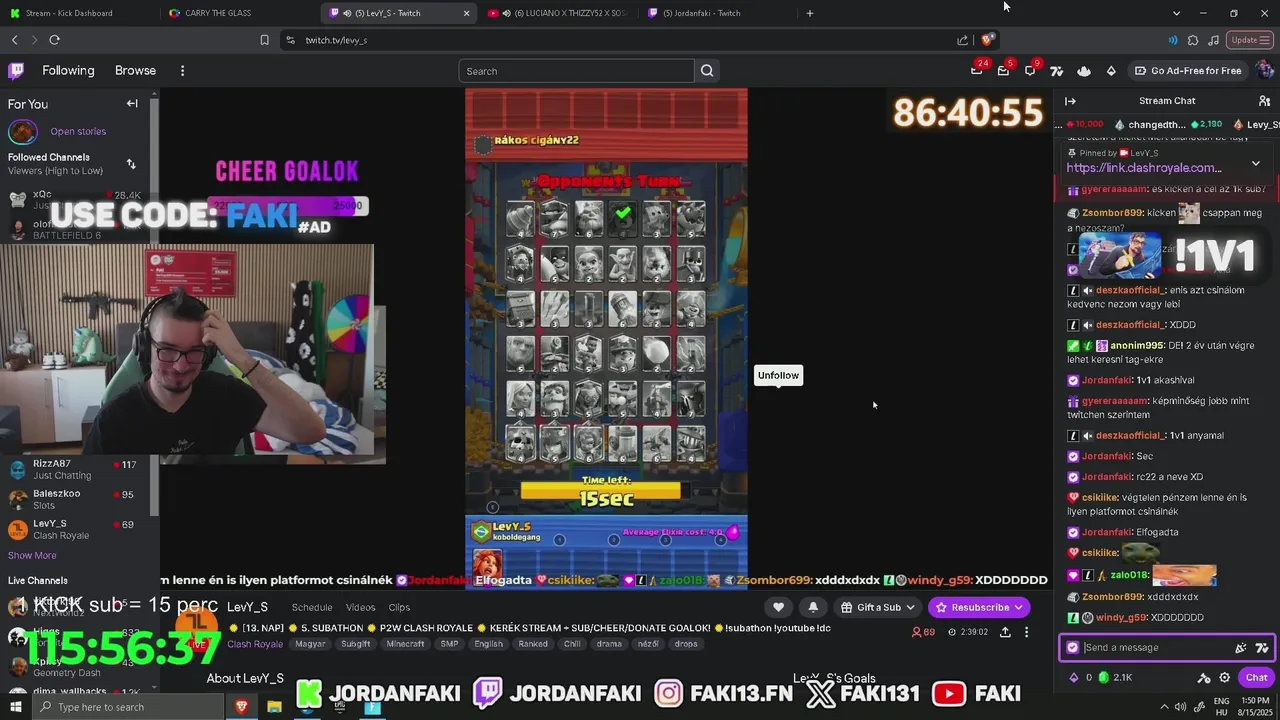Image resolution: width=1280 pixels, height=720 pixels.
Task: Open File Explorer from taskbar
Action: [x=274, y=707]
